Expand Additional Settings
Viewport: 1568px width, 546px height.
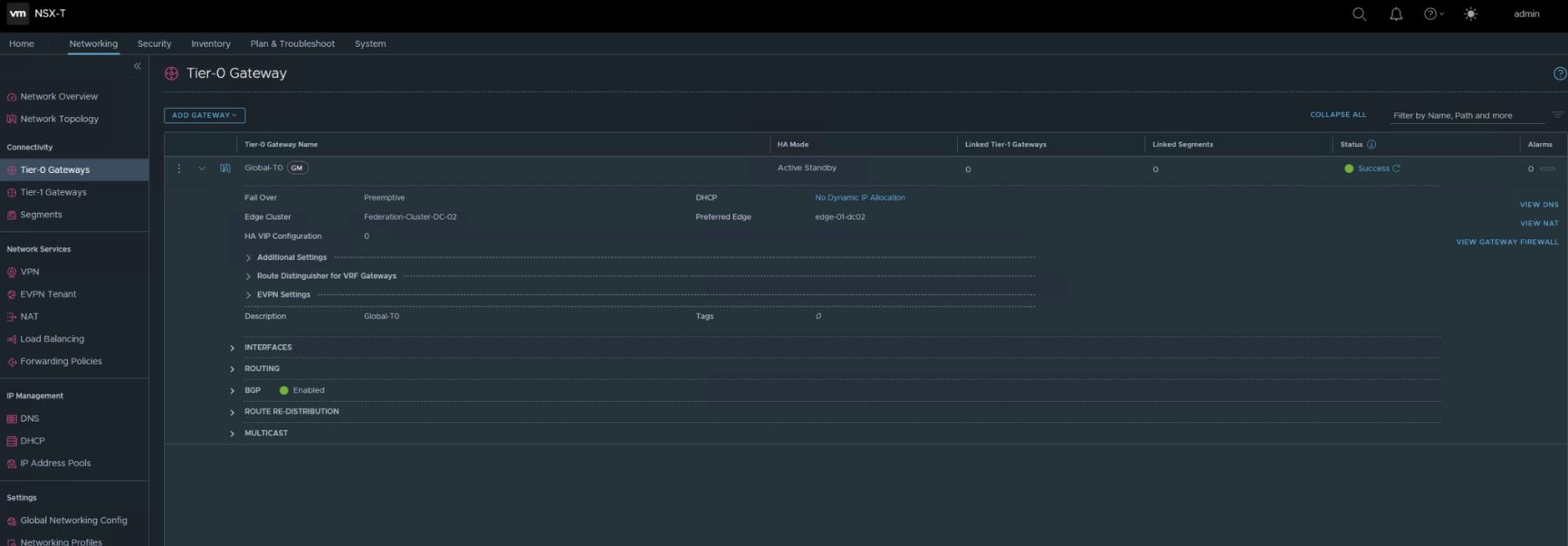click(249, 258)
